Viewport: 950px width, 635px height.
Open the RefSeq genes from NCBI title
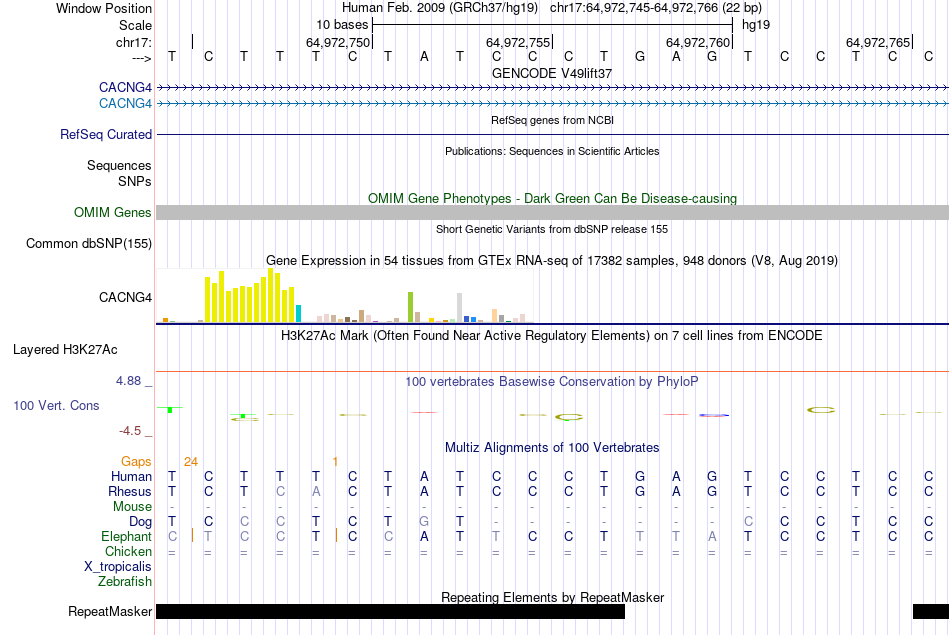[x=553, y=120]
